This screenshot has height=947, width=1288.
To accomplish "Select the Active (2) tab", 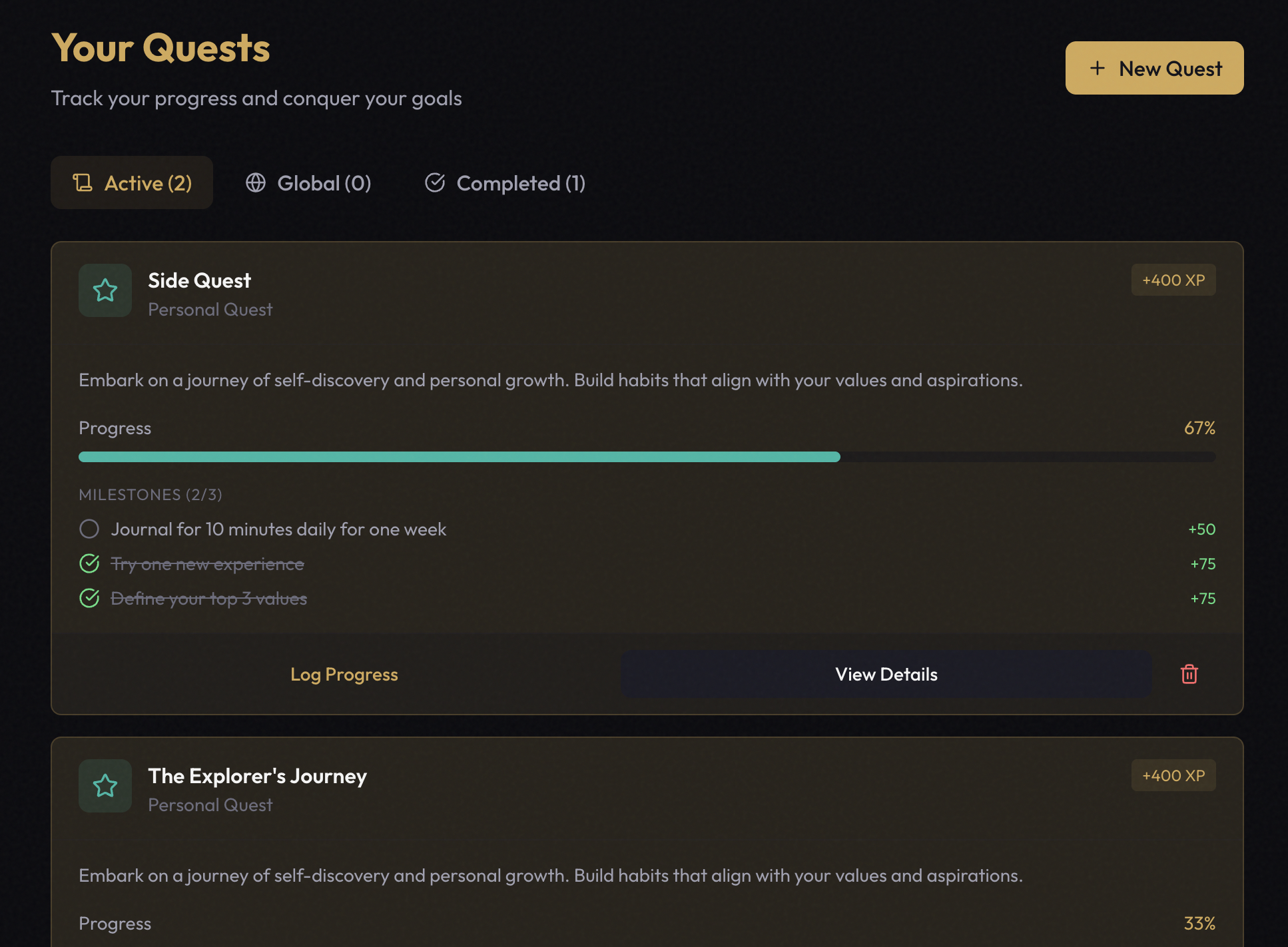I will (x=132, y=182).
